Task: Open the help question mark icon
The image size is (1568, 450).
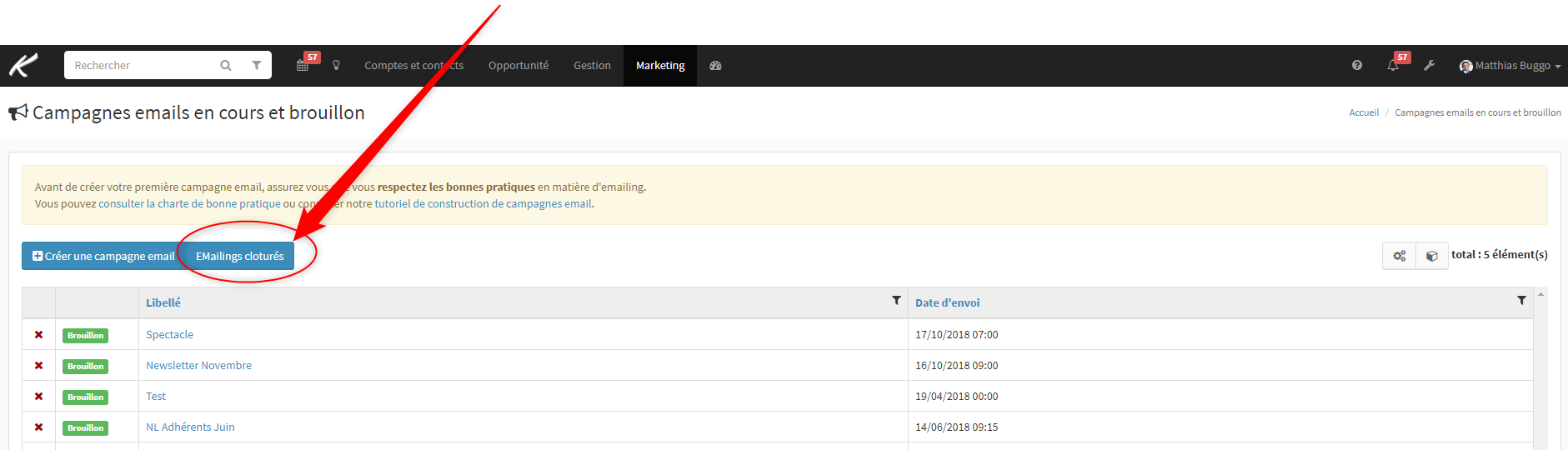Action: [x=1357, y=65]
